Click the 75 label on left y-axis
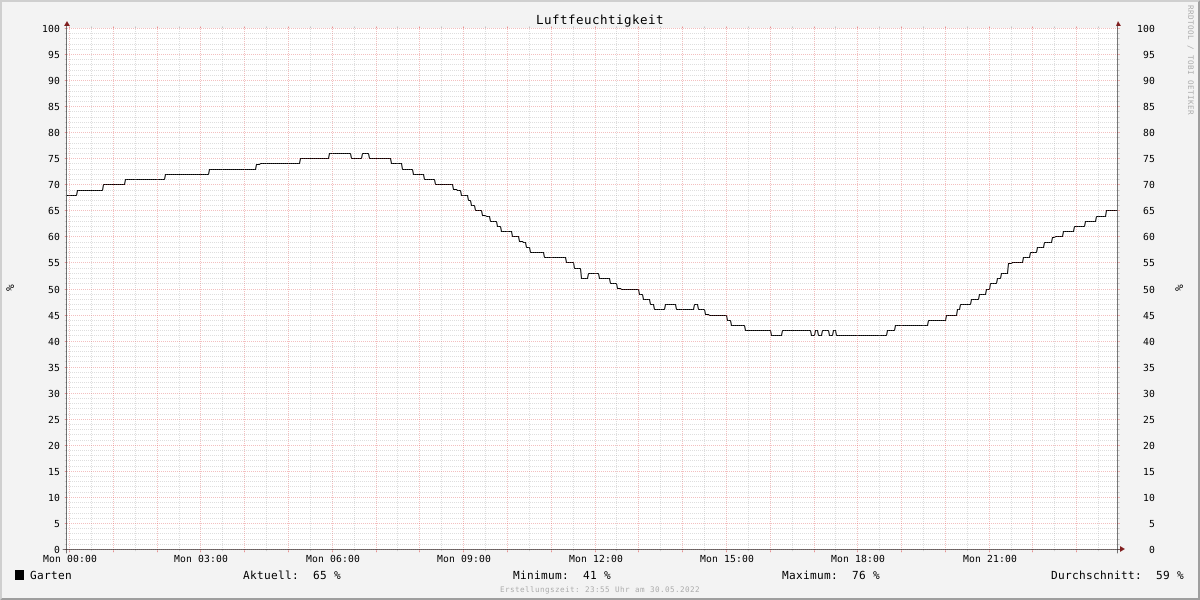The width and height of the screenshot is (1200, 600). (x=54, y=158)
